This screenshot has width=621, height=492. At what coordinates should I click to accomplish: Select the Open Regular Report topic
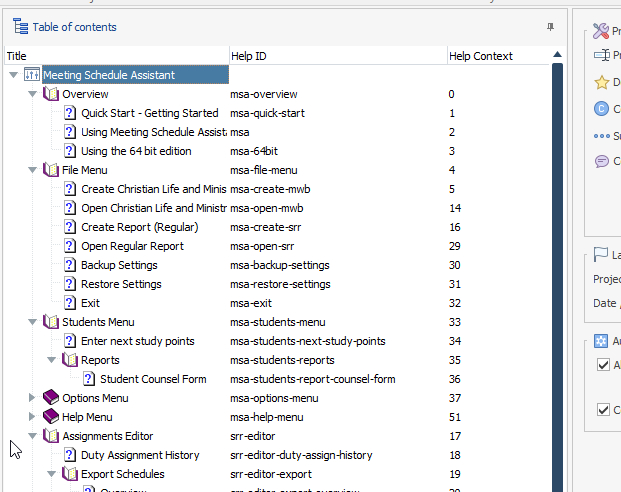[x=132, y=246]
